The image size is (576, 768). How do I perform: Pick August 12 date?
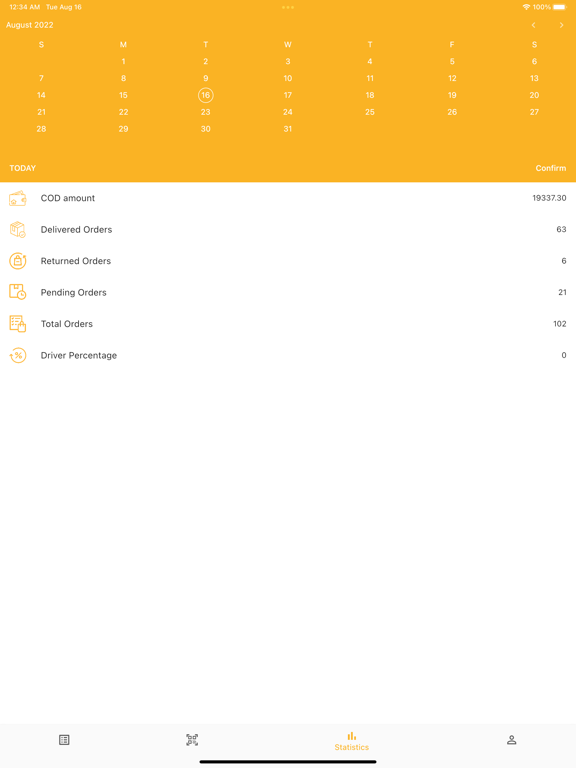[x=452, y=78]
